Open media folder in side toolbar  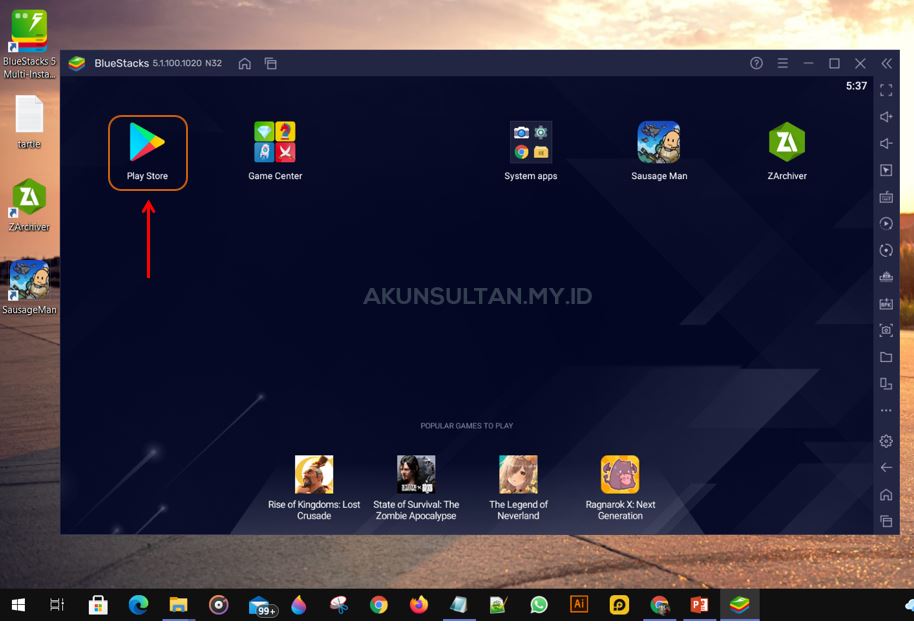(886, 357)
